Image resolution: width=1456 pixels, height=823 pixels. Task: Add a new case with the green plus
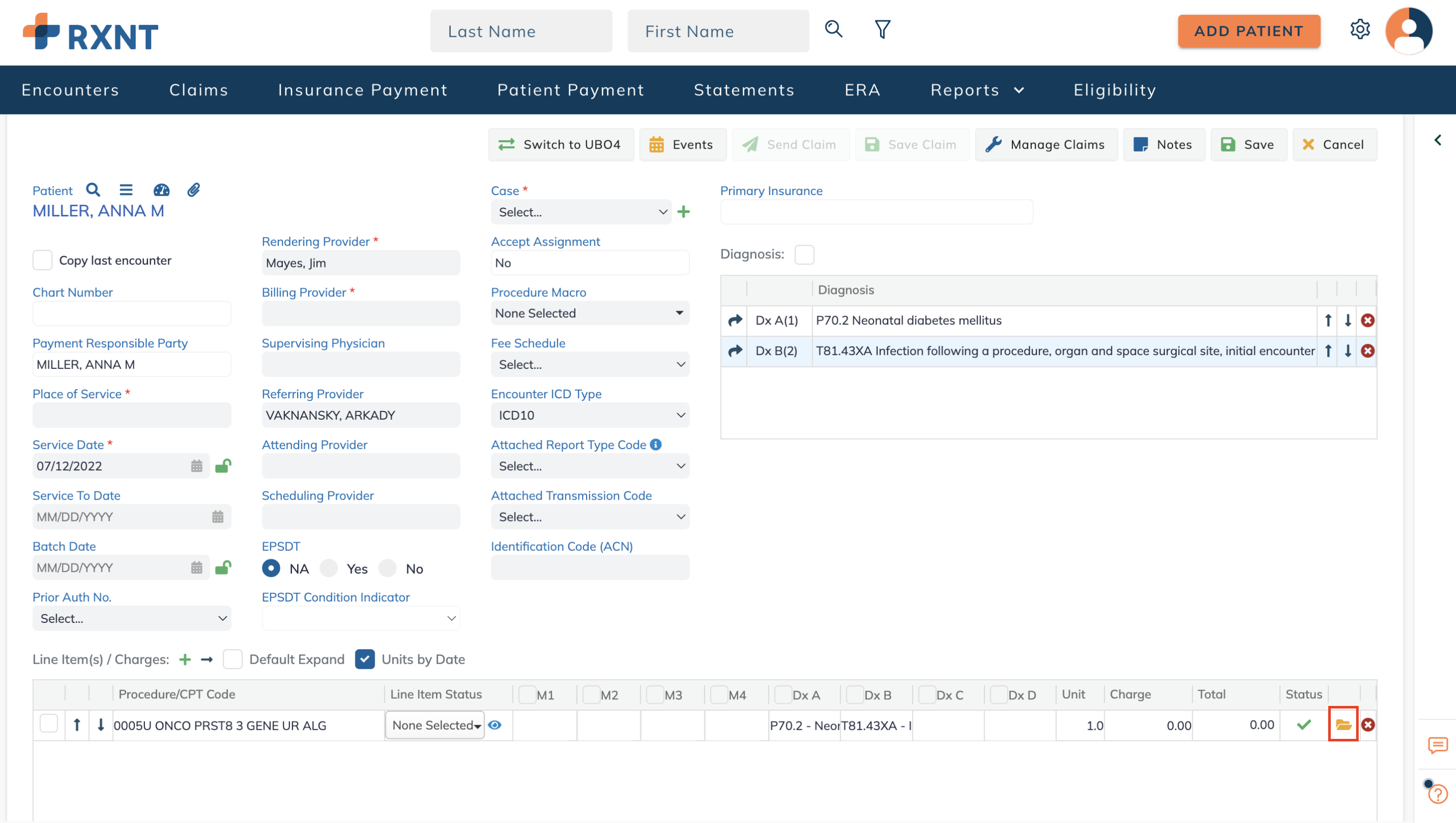click(683, 212)
